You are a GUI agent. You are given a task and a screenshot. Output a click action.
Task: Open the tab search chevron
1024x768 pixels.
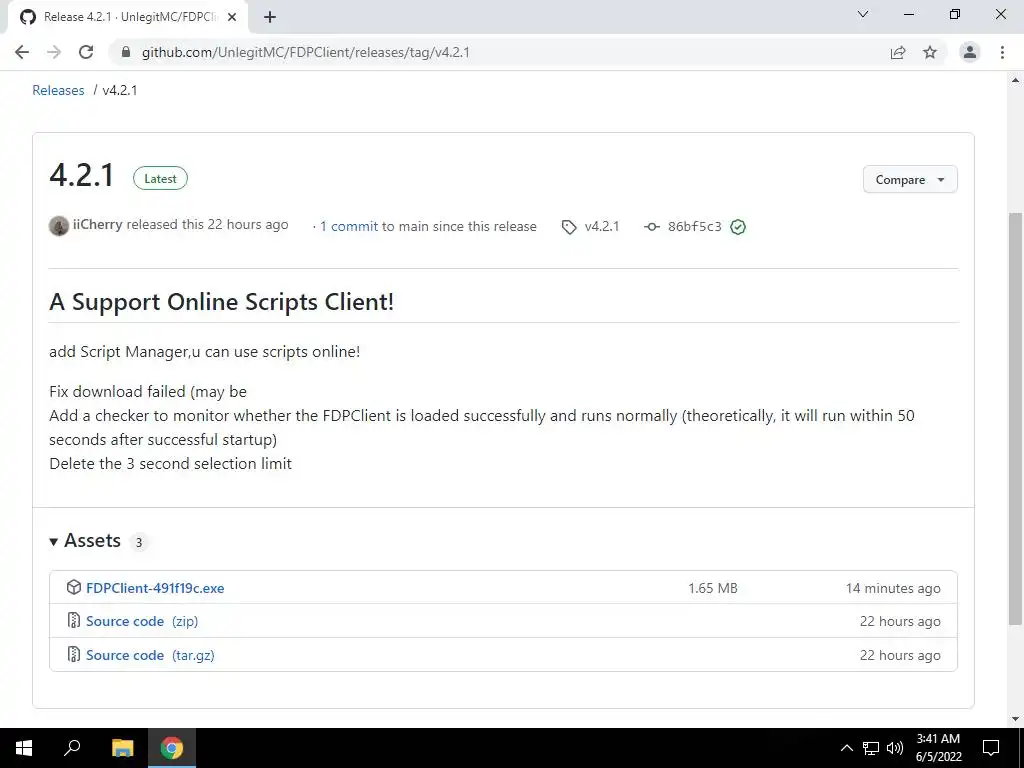click(863, 14)
